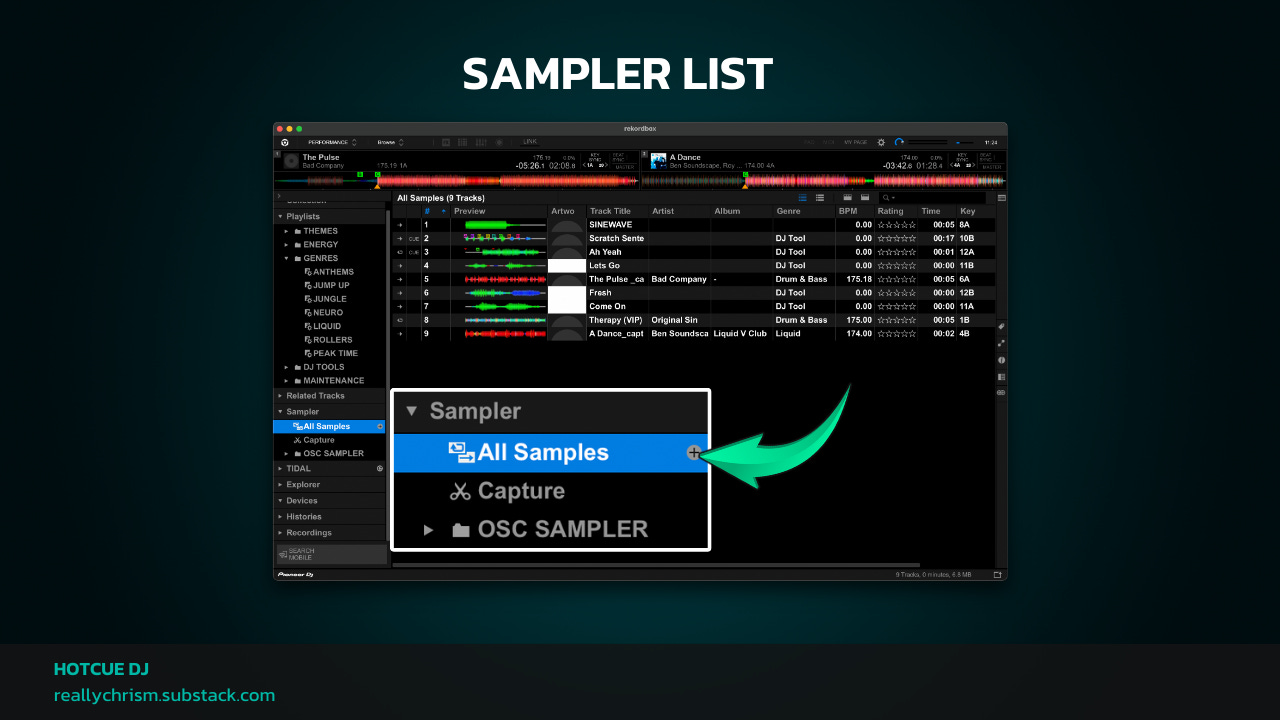The width and height of the screenshot is (1280, 720).
Task: Expand the Devices section
Action: coord(280,500)
